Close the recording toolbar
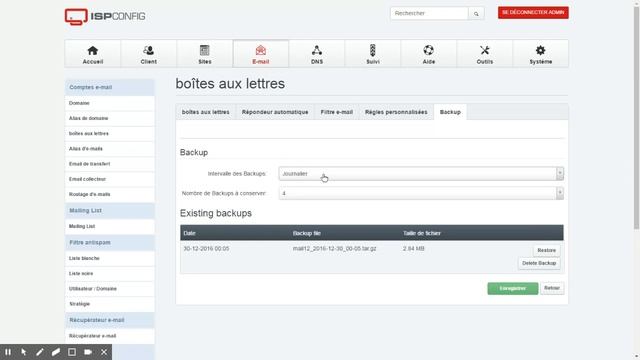The width and height of the screenshot is (640, 360). (x=104, y=352)
